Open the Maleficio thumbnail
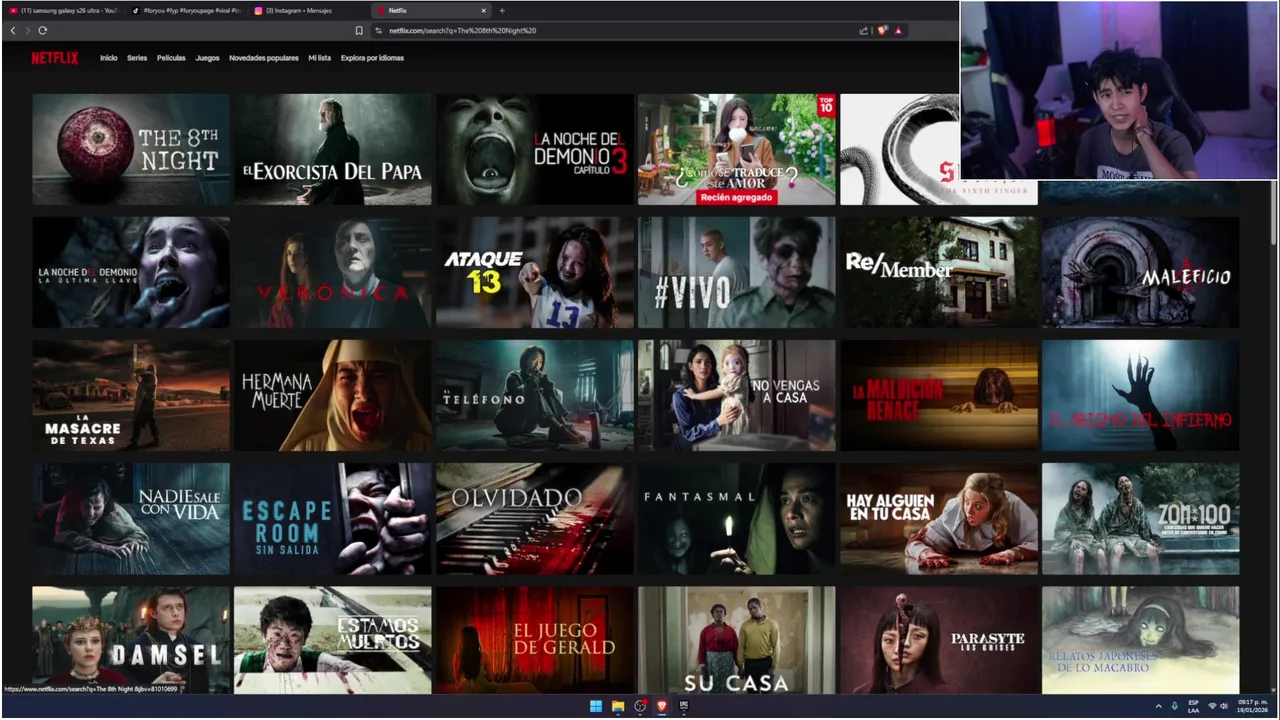1280x720 pixels. [1141, 272]
